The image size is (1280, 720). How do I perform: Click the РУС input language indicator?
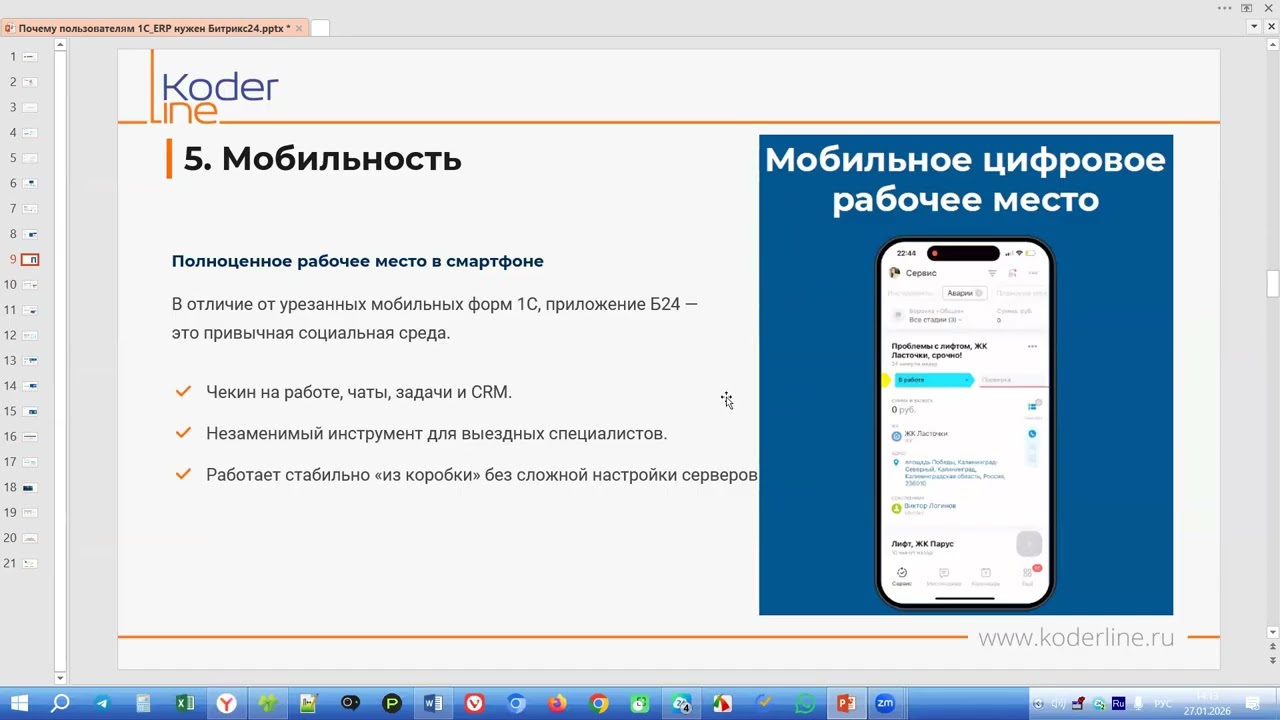(x=1163, y=704)
